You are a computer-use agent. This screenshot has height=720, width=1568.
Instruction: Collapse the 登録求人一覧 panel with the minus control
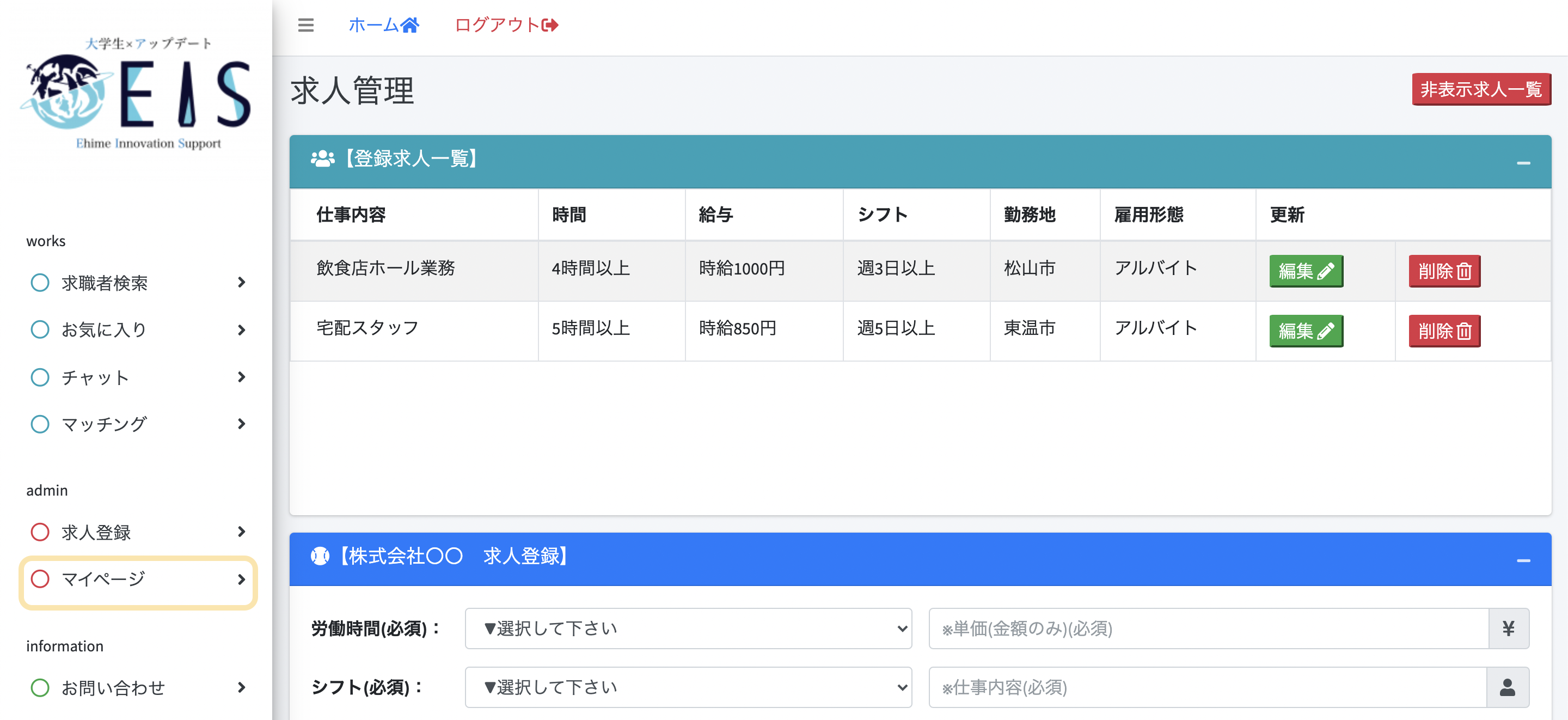coord(1524,162)
